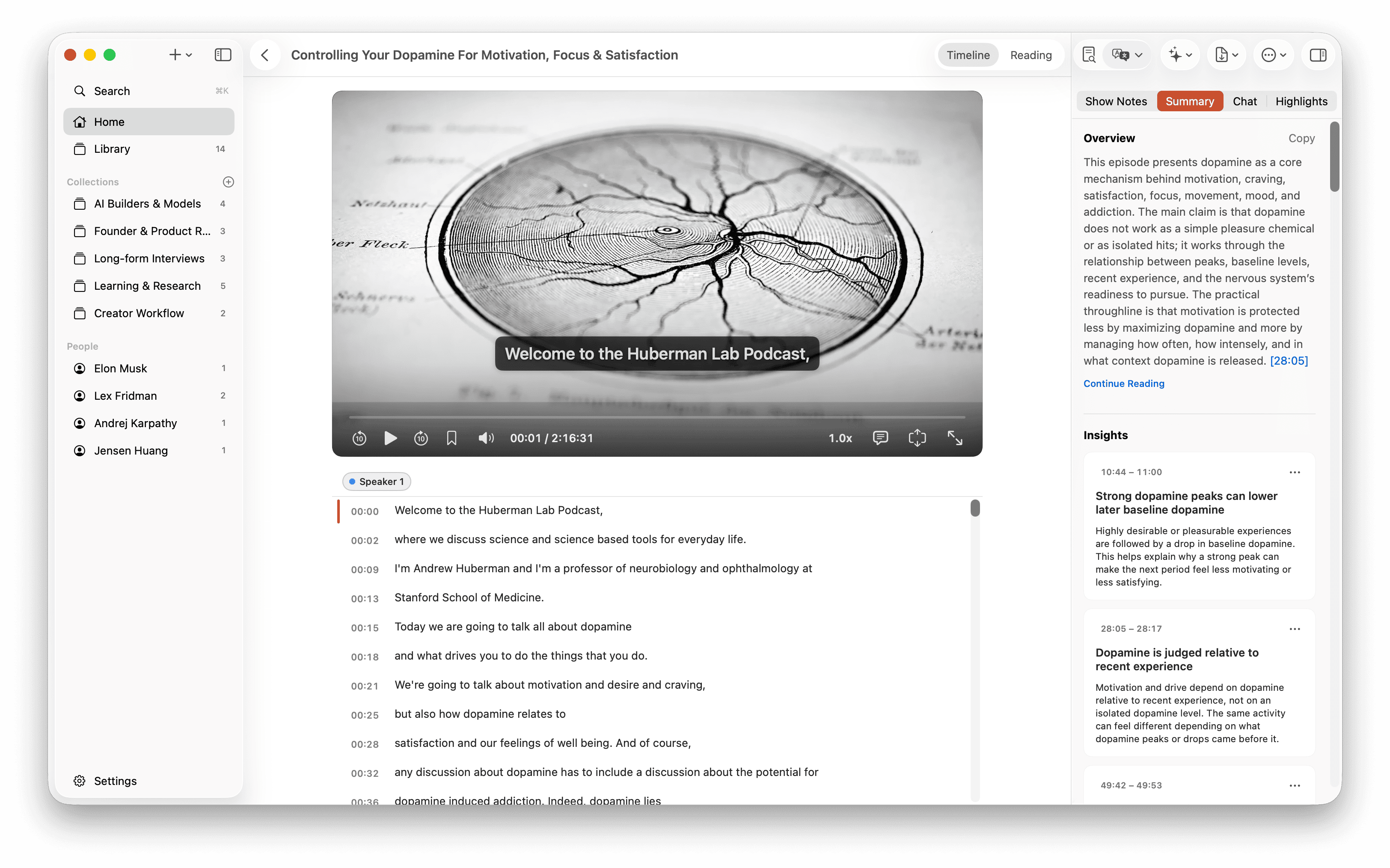The height and width of the screenshot is (868, 1390).
Task: Add a new collection with plus icon
Action: click(229, 182)
